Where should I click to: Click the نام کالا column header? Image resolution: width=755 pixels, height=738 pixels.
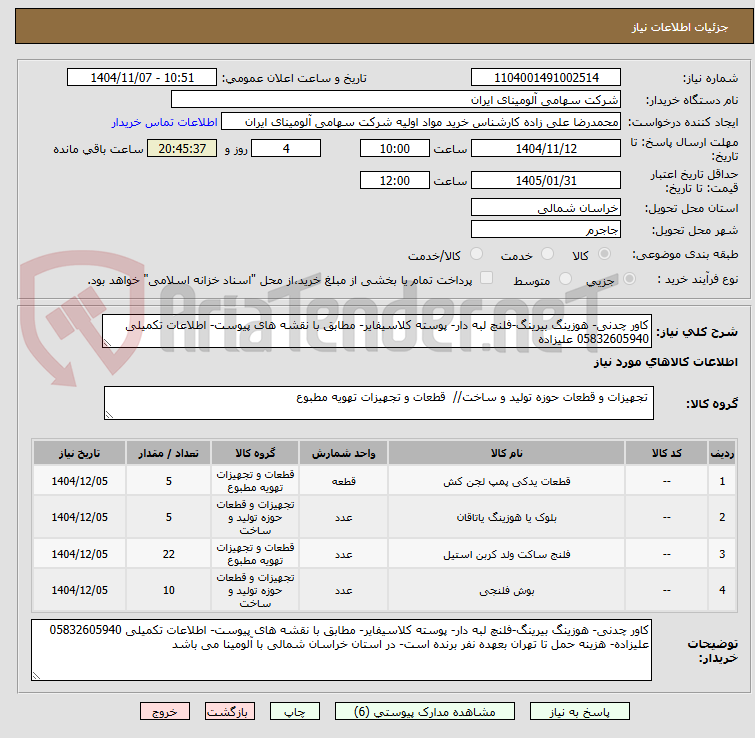[x=506, y=453]
